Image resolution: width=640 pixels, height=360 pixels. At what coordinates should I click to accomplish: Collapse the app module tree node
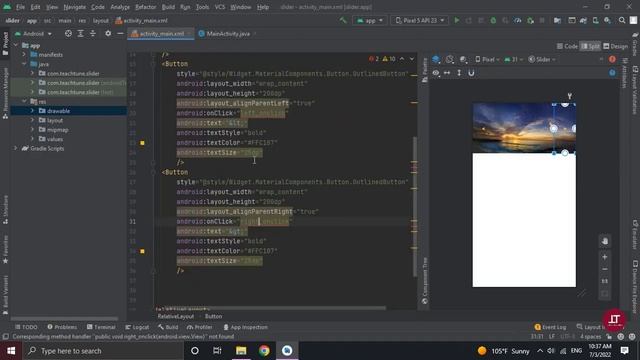(x=16, y=45)
